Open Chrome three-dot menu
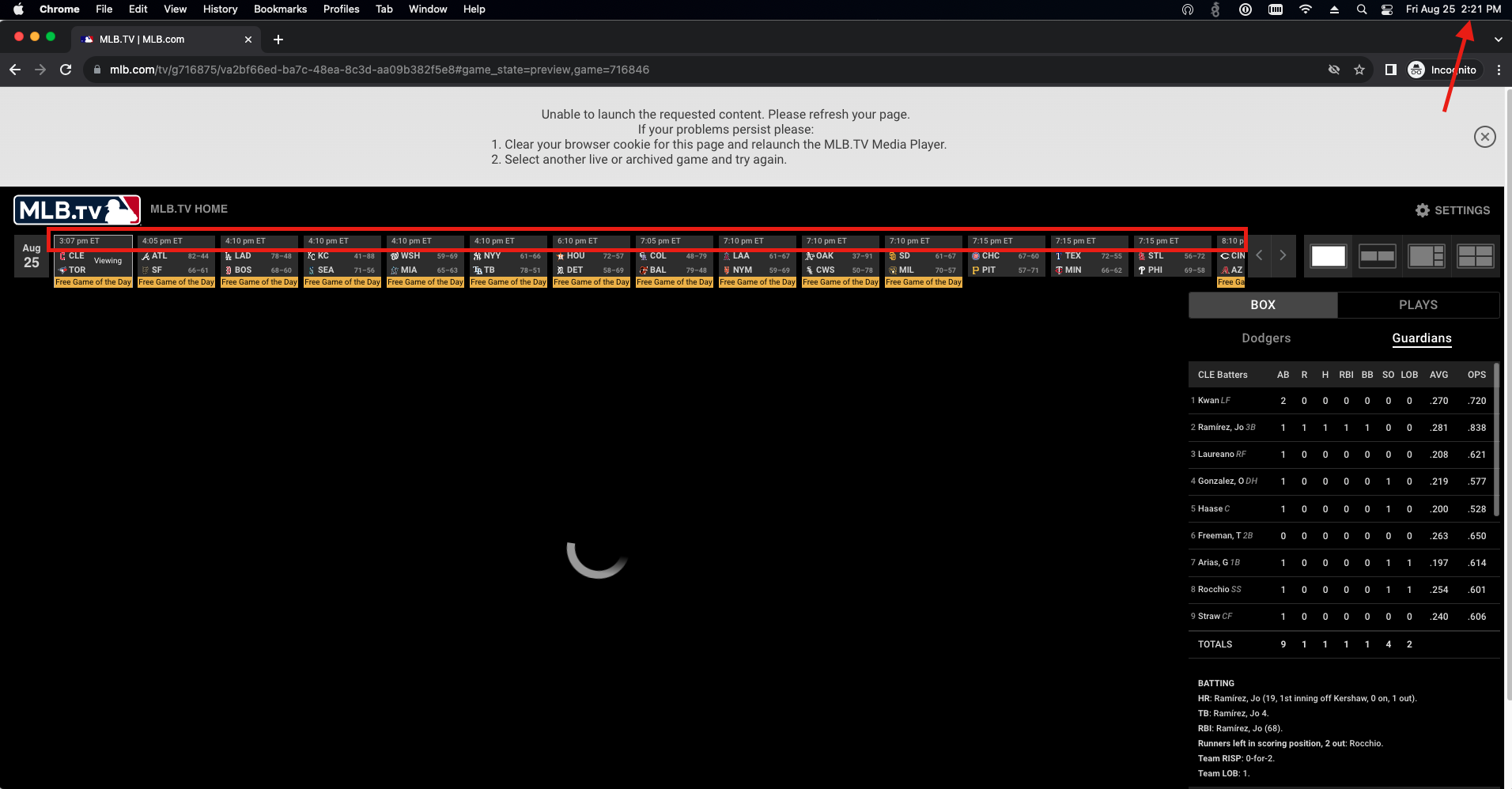 (1499, 70)
